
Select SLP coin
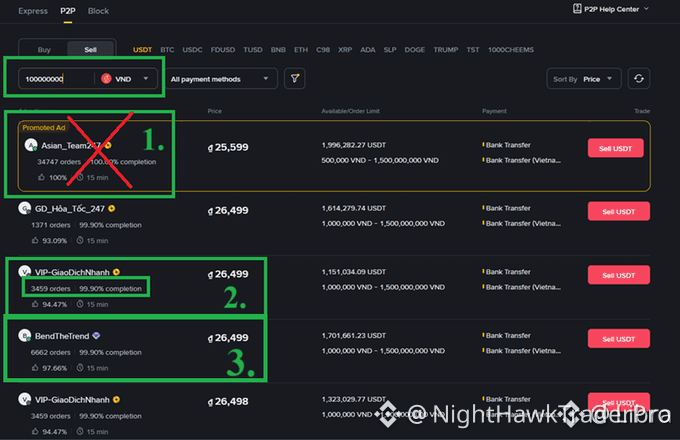(389, 49)
